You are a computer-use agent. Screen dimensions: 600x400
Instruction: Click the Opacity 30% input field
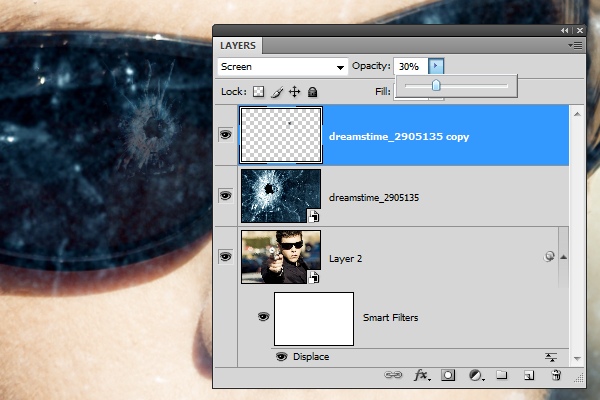click(409, 66)
